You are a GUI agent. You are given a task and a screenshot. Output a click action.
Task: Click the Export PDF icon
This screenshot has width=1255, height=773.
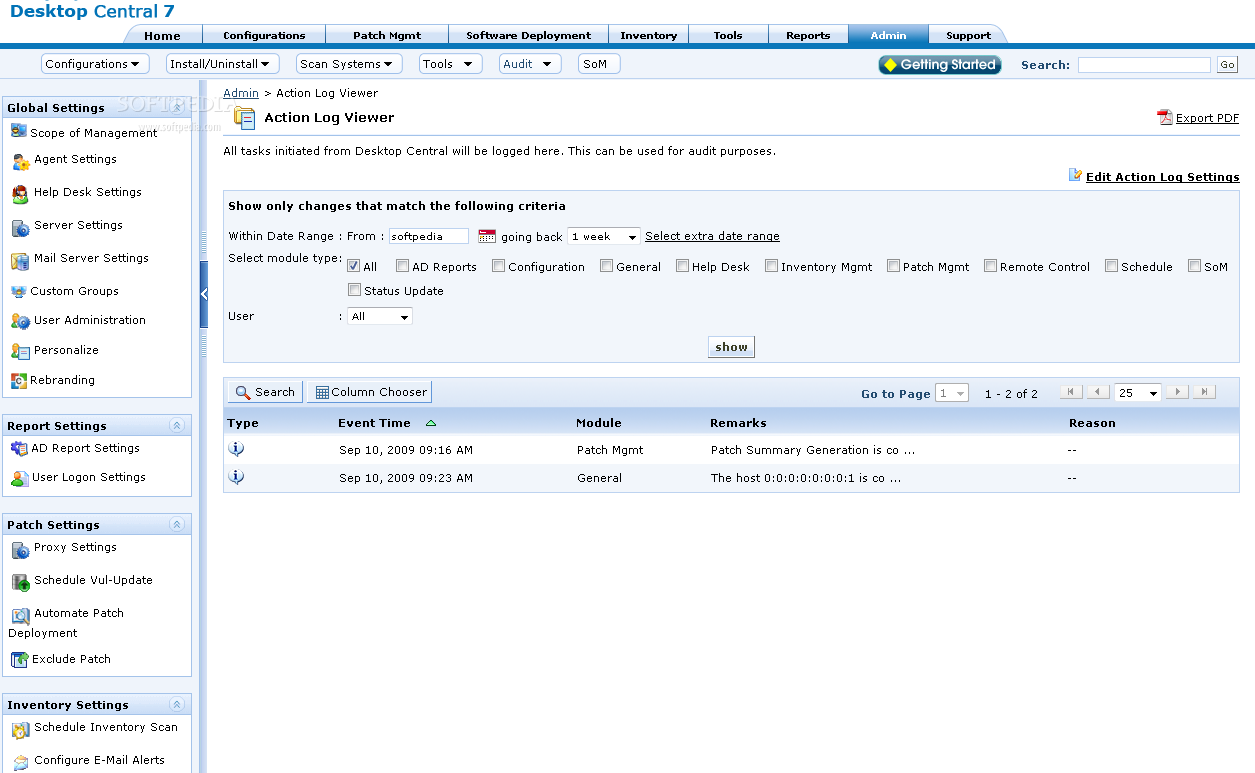click(1165, 118)
